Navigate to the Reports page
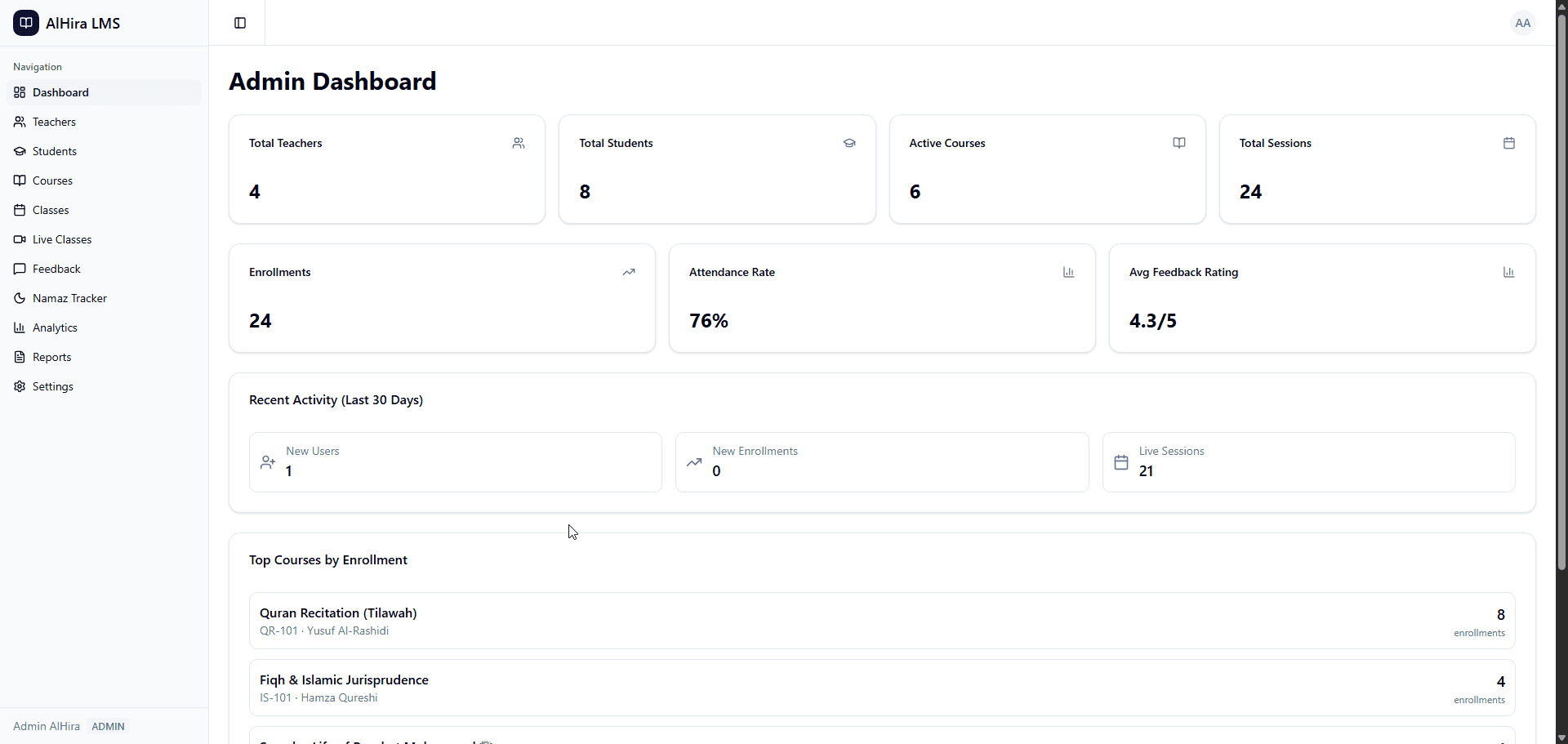The height and width of the screenshot is (744, 1568). pyautogui.click(x=51, y=357)
